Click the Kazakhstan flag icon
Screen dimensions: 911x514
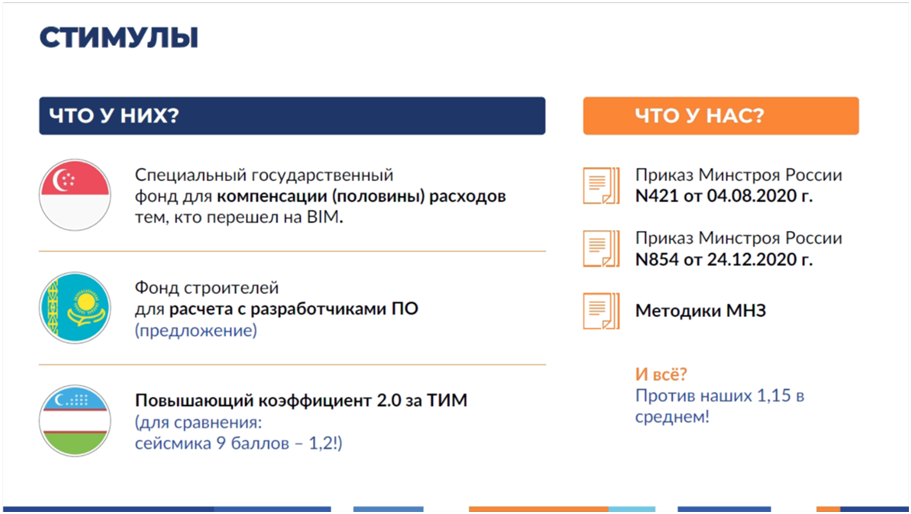[75, 308]
